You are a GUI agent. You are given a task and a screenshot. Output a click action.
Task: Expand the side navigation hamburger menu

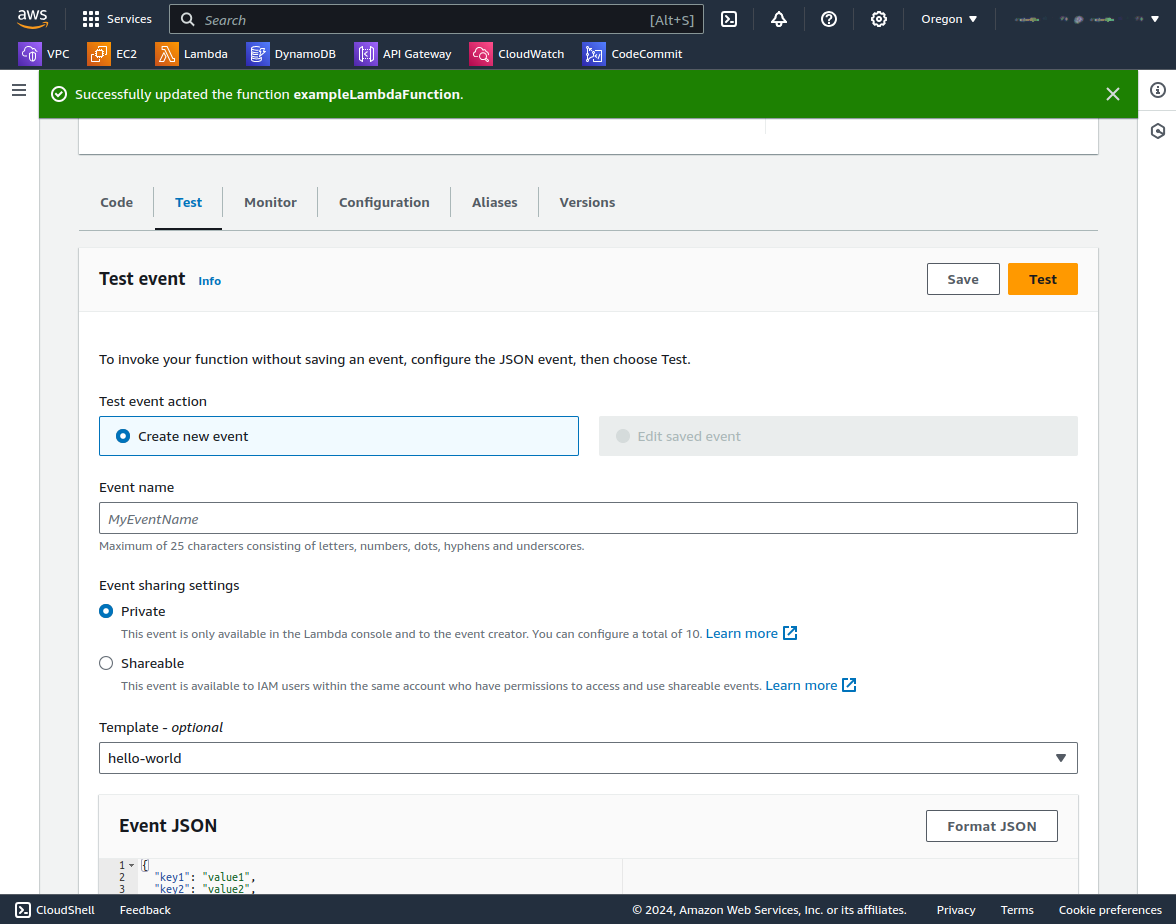click(x=20, y=90)
